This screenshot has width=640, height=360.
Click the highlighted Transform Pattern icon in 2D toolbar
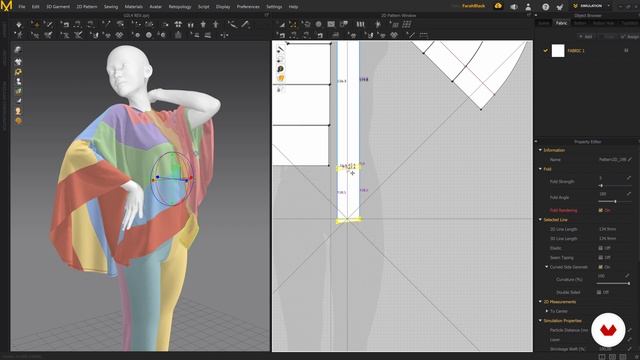point(293,24)
